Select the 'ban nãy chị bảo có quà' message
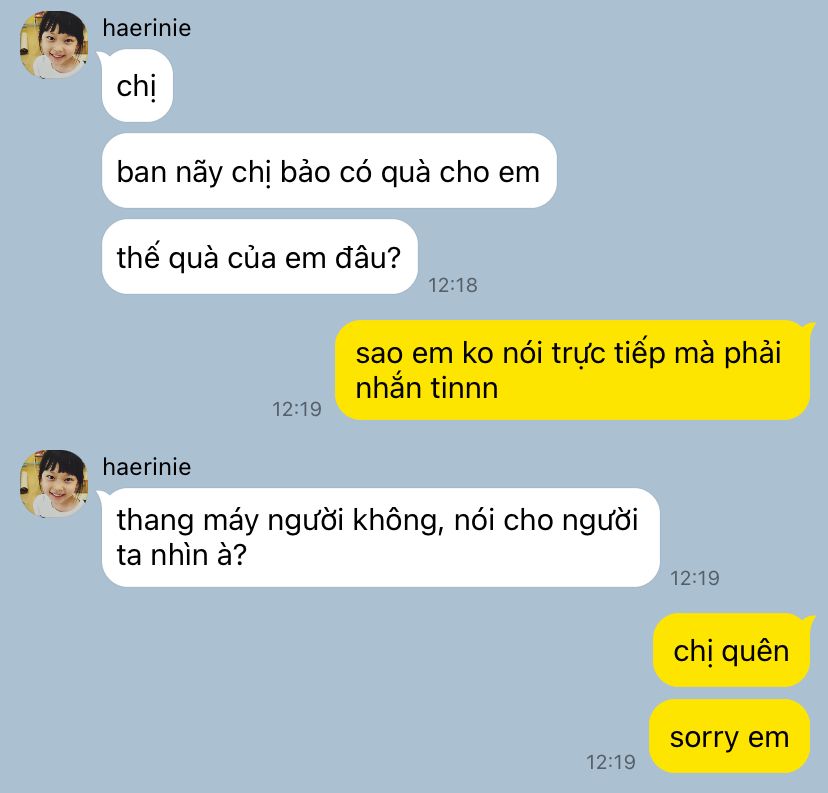 [329, 171]
